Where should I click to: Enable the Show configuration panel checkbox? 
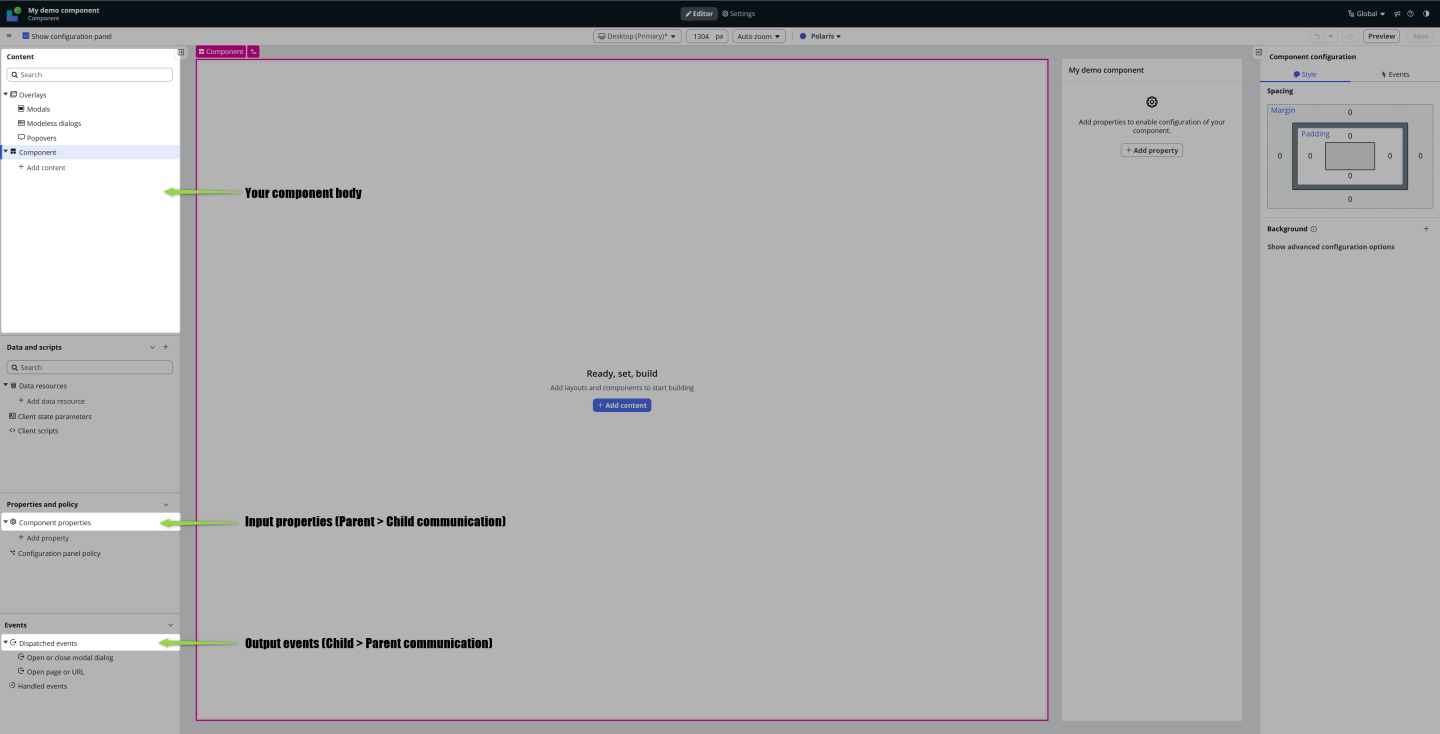coord(25,35)
